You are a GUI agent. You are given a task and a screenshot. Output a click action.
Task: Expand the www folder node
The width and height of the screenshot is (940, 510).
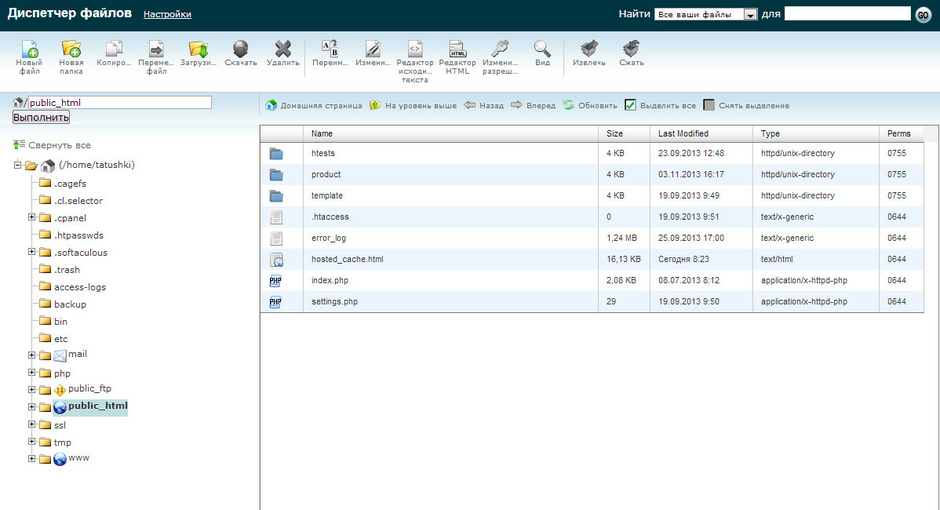(32, 458)
